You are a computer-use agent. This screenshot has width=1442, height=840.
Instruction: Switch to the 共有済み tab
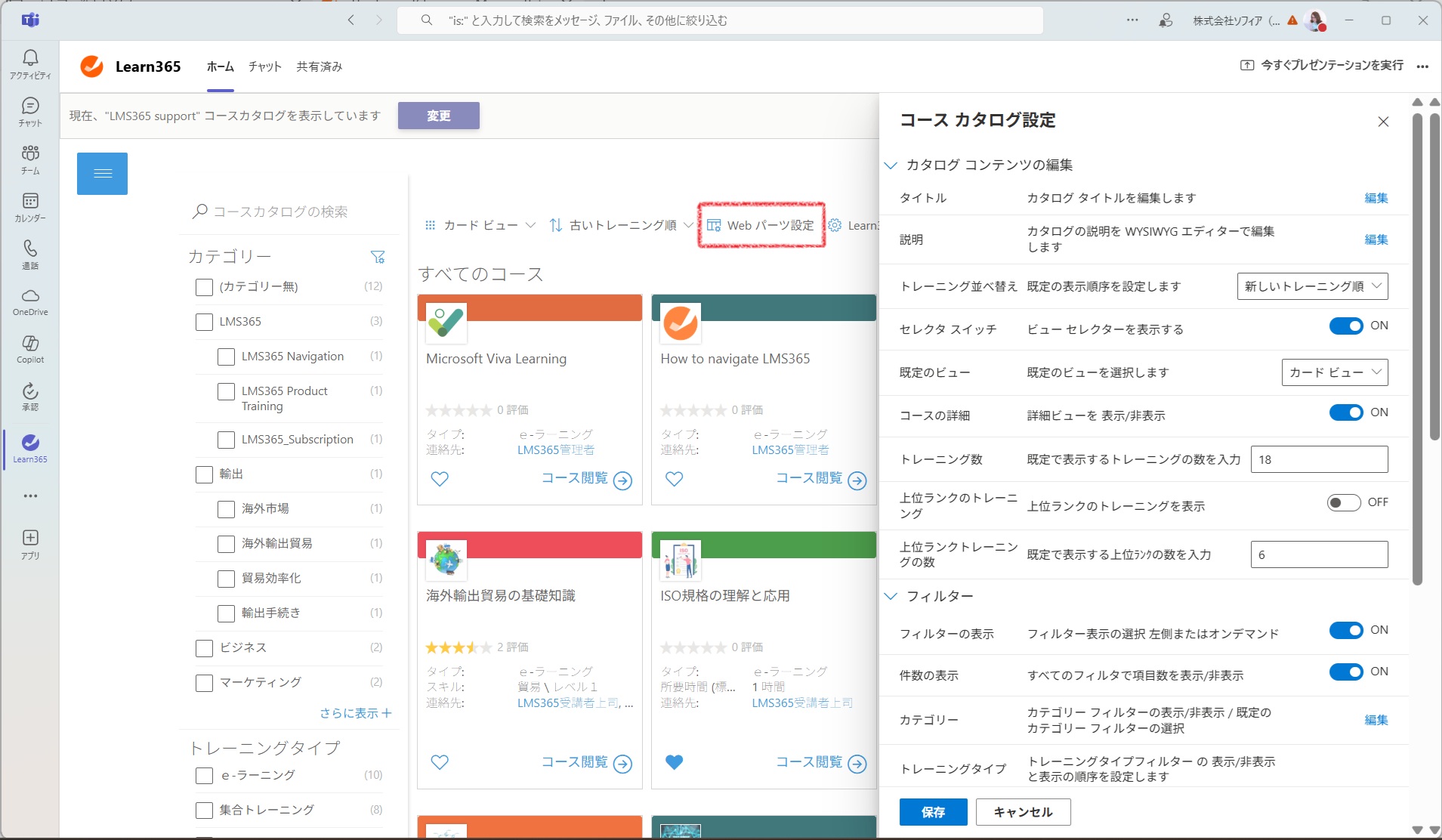pos(320,66)
